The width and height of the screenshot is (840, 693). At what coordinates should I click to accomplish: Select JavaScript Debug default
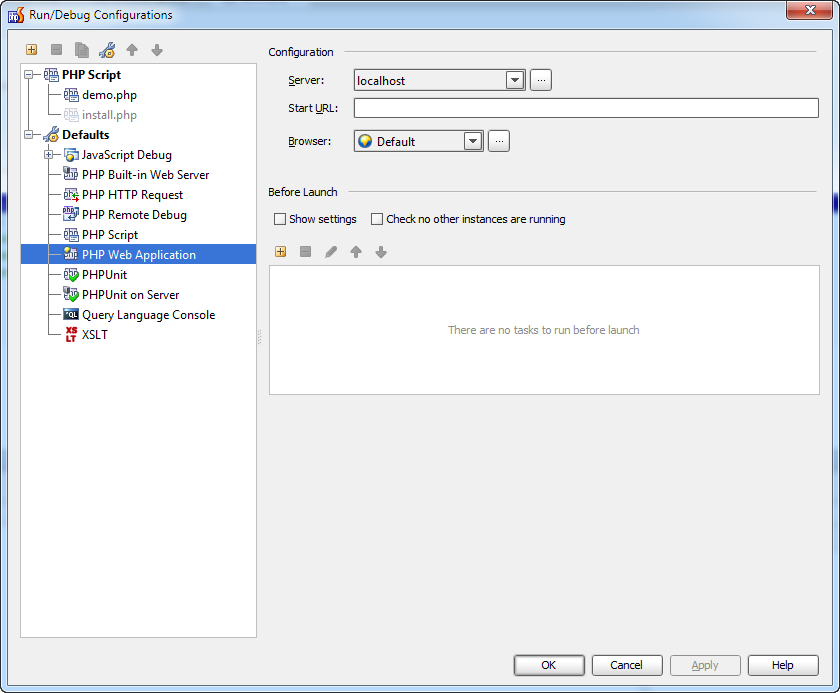tap(126, 155)
